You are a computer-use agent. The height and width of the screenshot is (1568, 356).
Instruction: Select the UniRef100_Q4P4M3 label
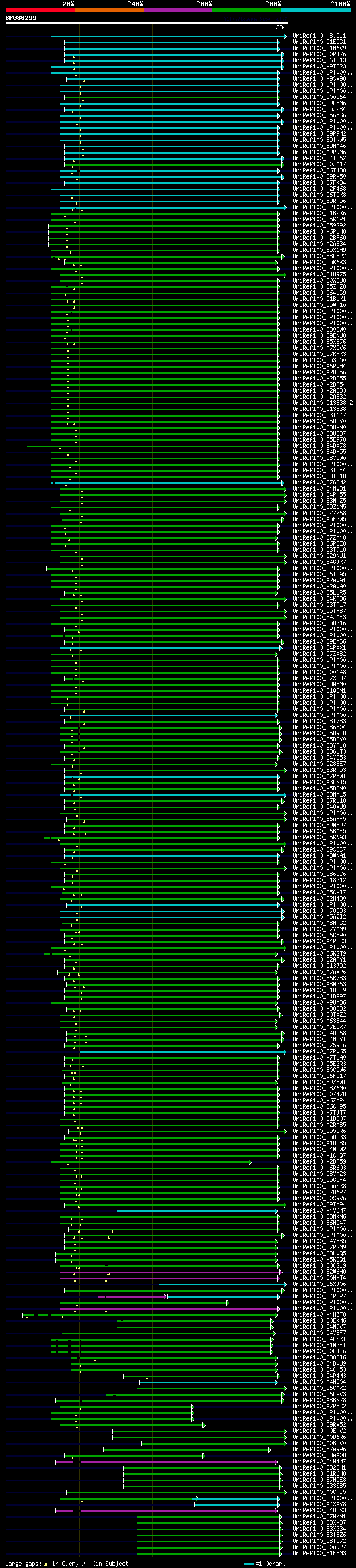(x=319, y=1376)
